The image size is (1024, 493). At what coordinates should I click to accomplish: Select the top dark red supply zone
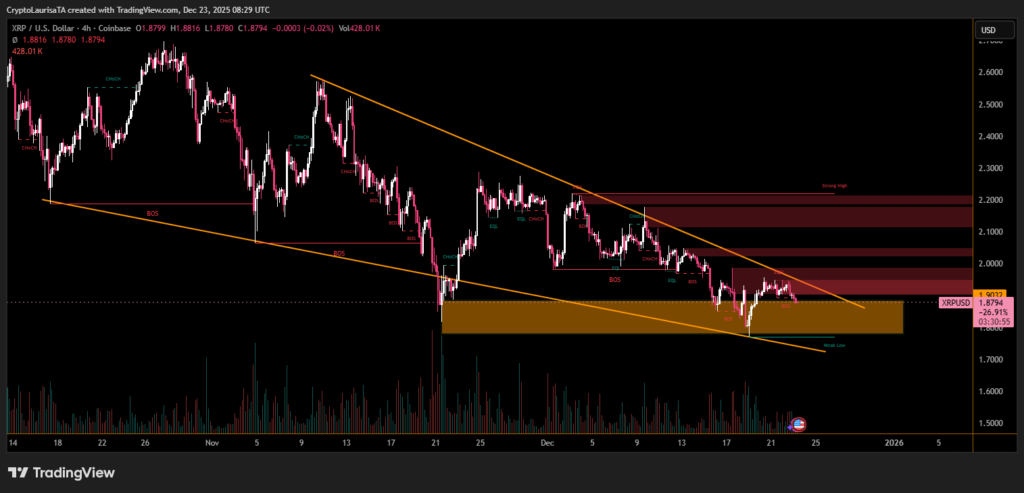700,200
